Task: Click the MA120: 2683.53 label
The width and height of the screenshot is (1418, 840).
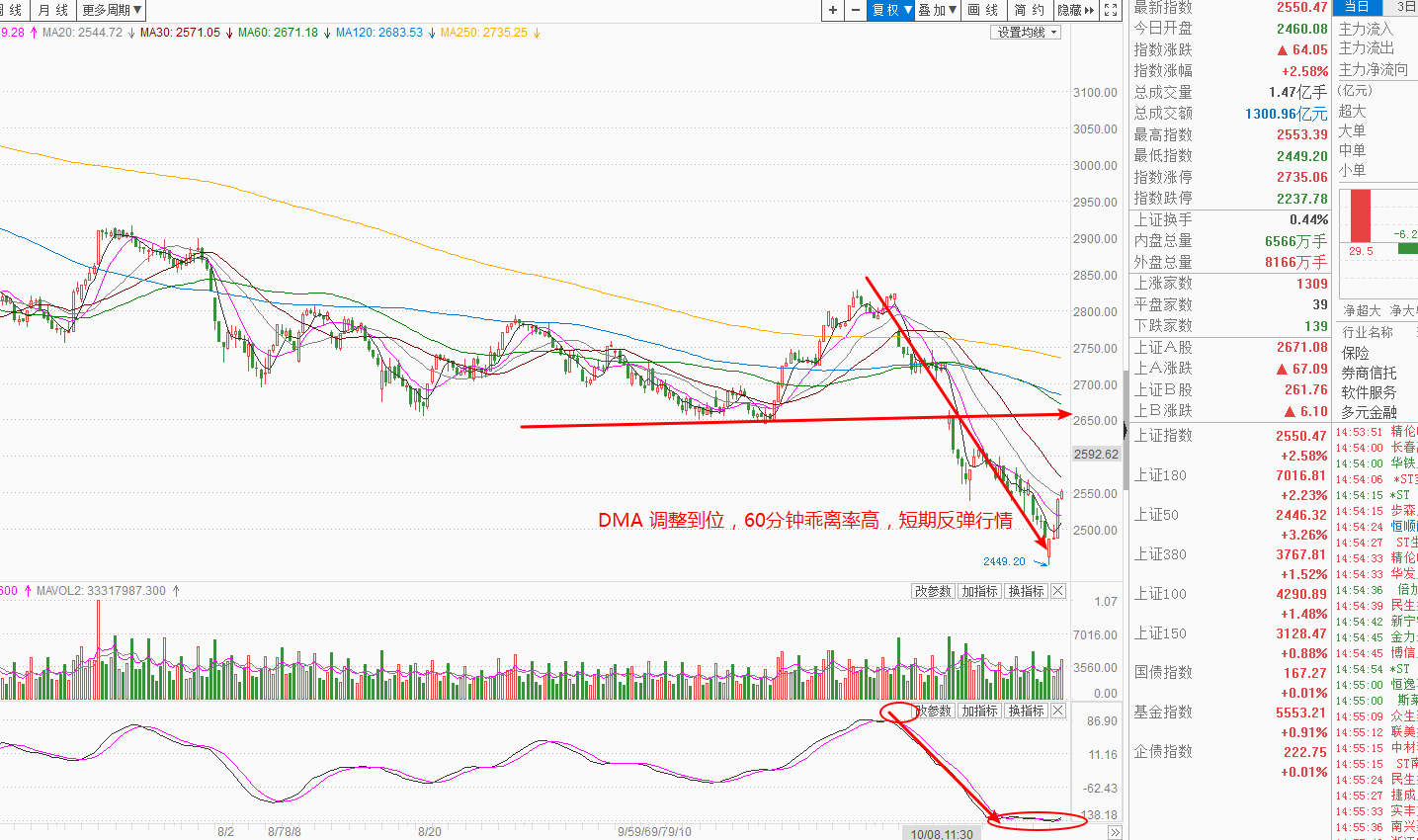Action: 379,33
